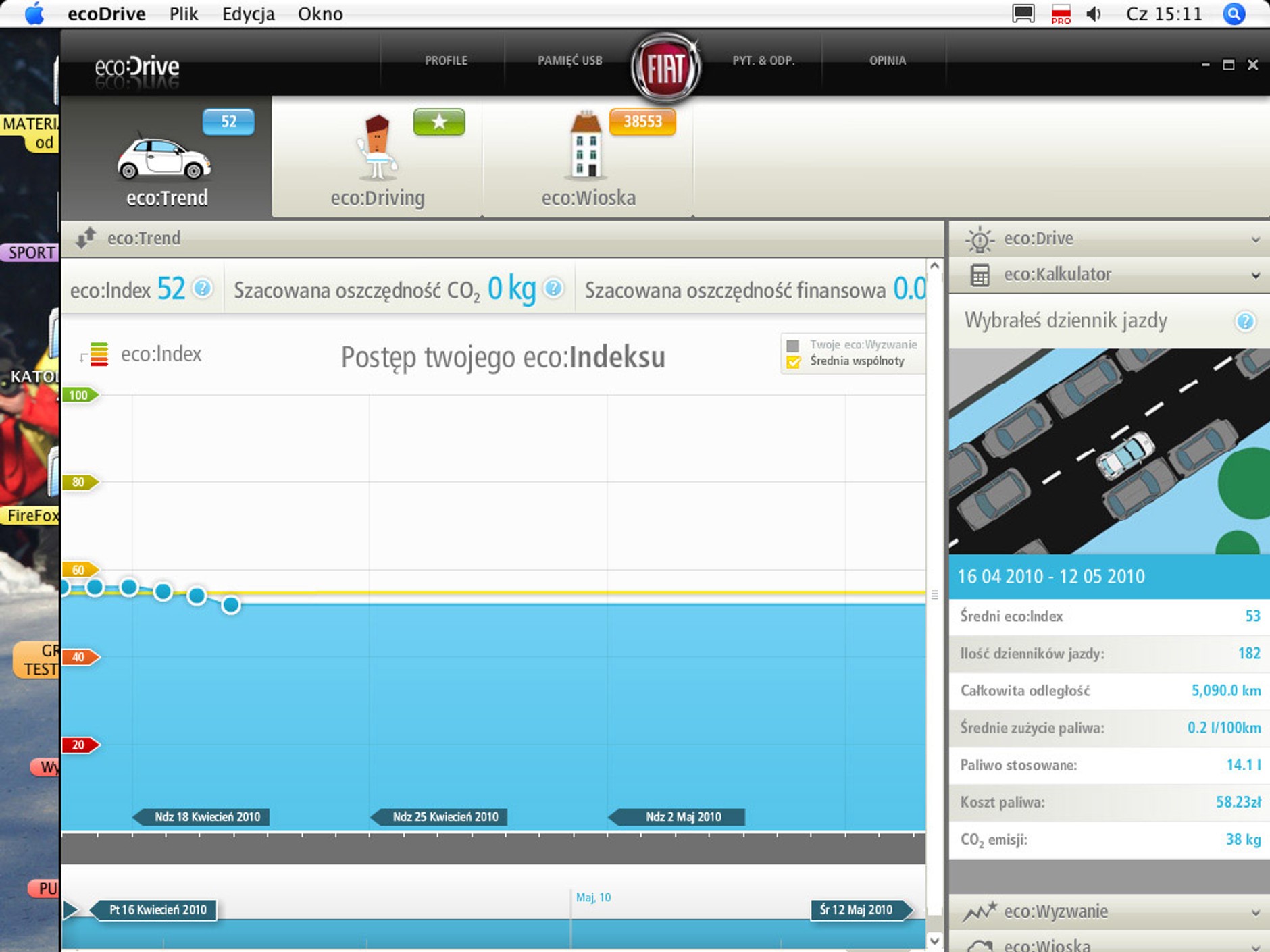The width and height of the screenshot is (1270, 952).
Task: Click the eco:Driving chef character icon
Action: tap(377, 149)
